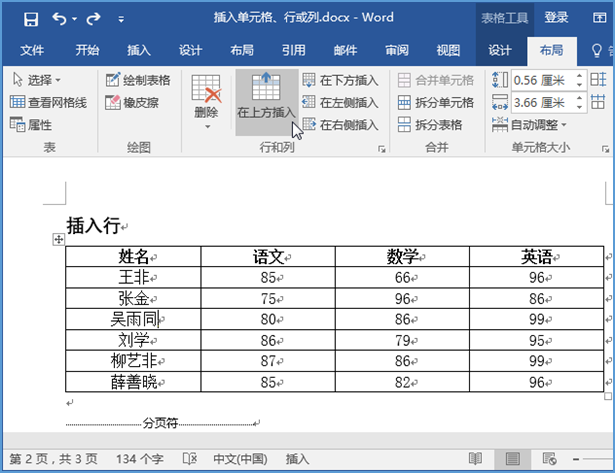615x473 pixels.
Task: Click the 柳艺非 name cell
Action: point(133,360)
